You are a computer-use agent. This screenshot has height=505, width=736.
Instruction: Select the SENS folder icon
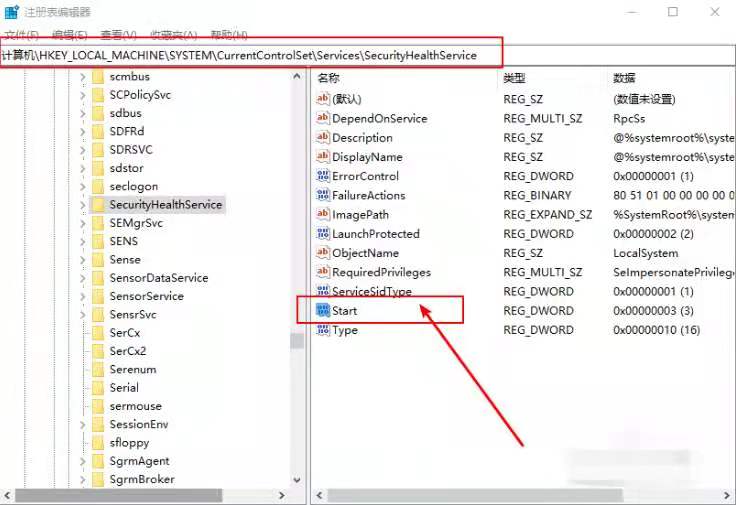pos(98,241)
